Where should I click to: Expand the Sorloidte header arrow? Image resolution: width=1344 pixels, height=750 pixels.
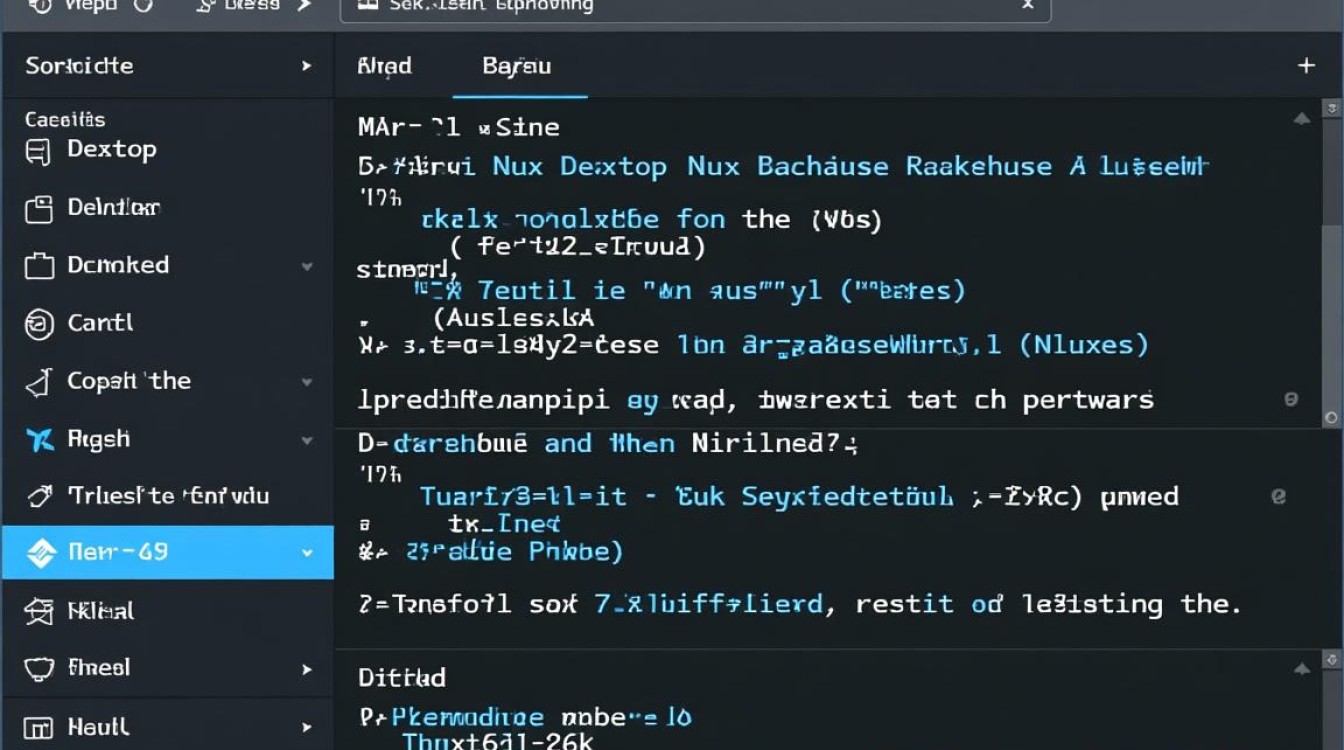point(306,66)
